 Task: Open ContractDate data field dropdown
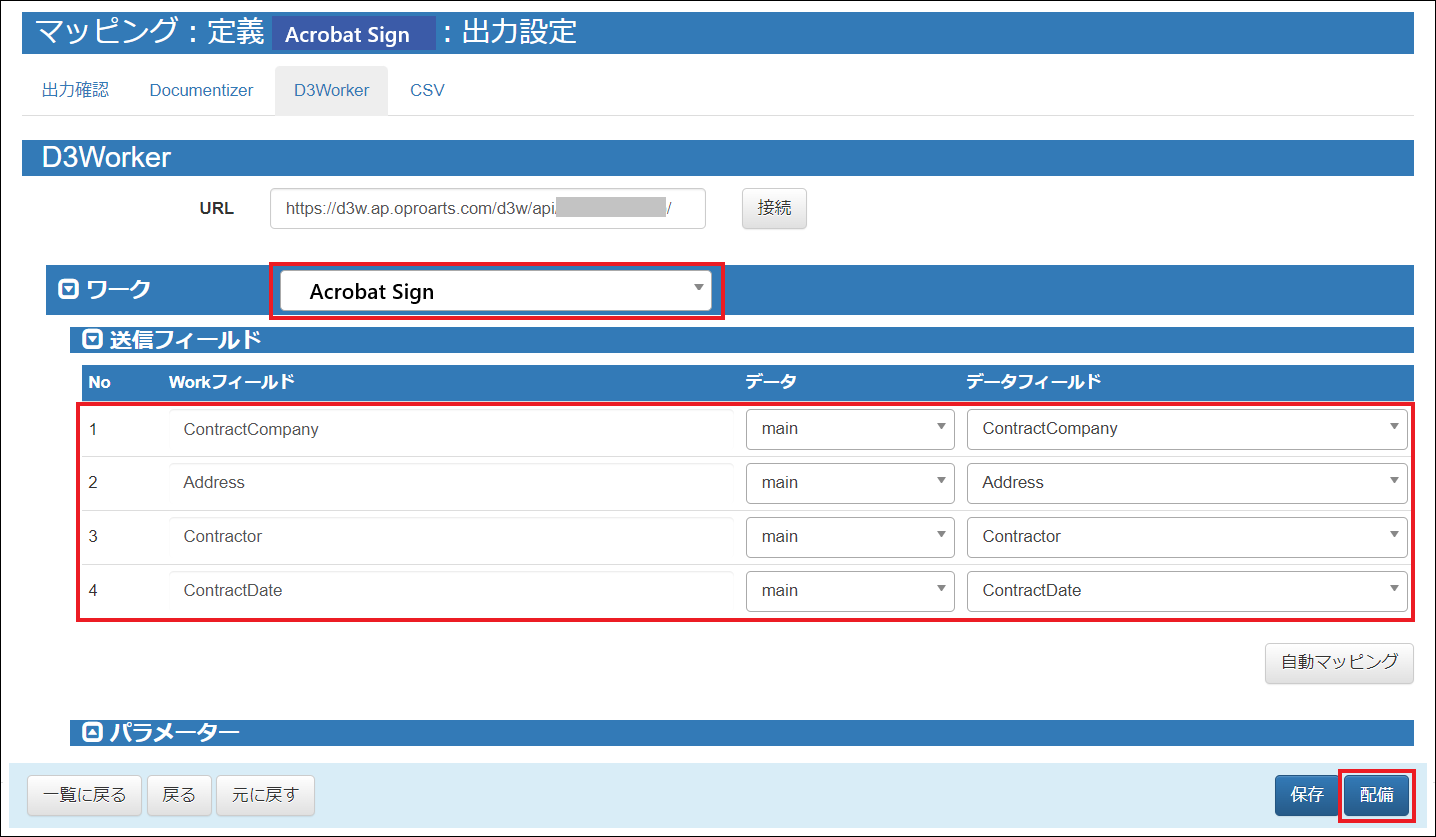(1187, 591)
